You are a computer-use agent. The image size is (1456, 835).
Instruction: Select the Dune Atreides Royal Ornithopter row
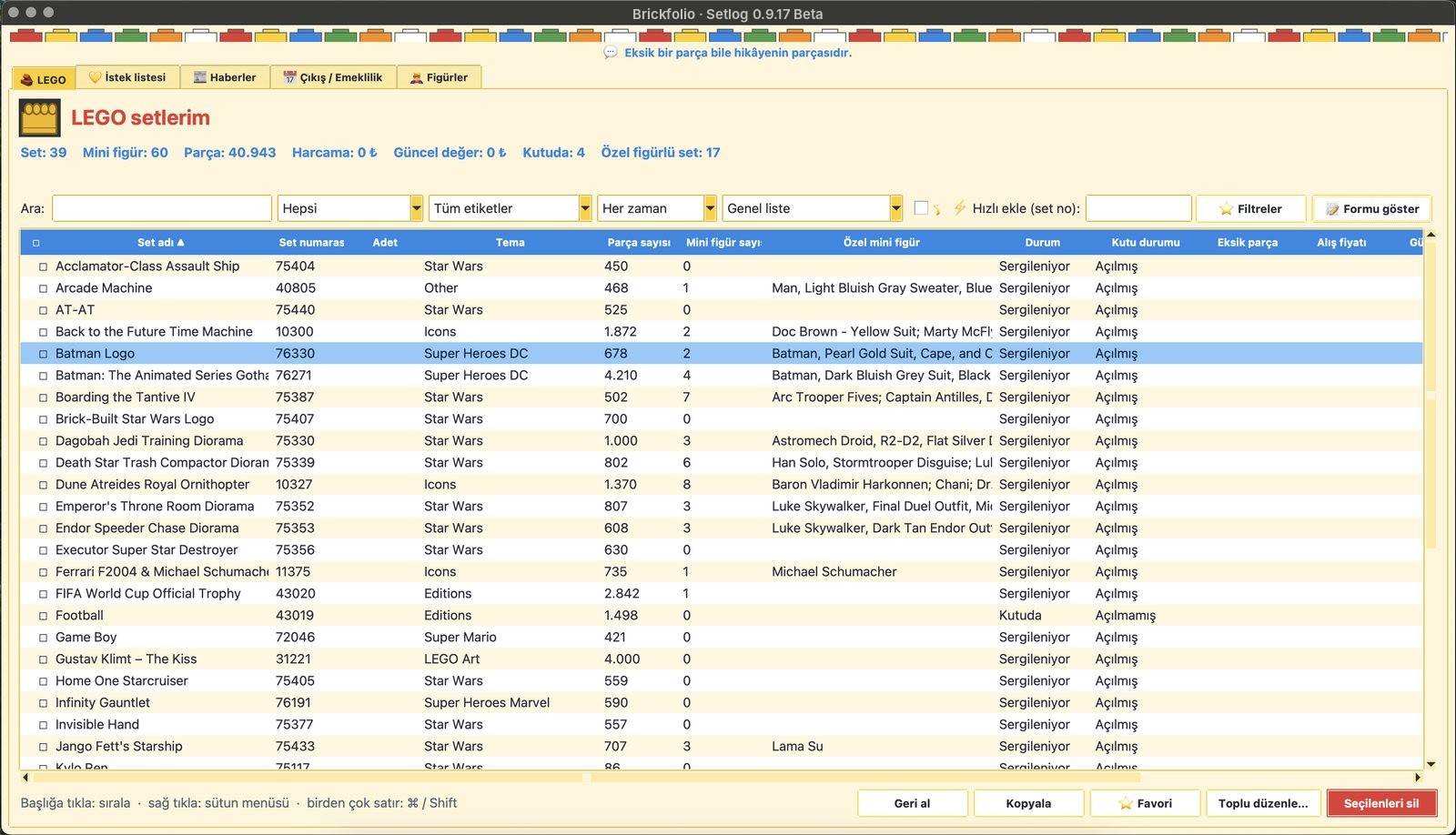(721, 485)
